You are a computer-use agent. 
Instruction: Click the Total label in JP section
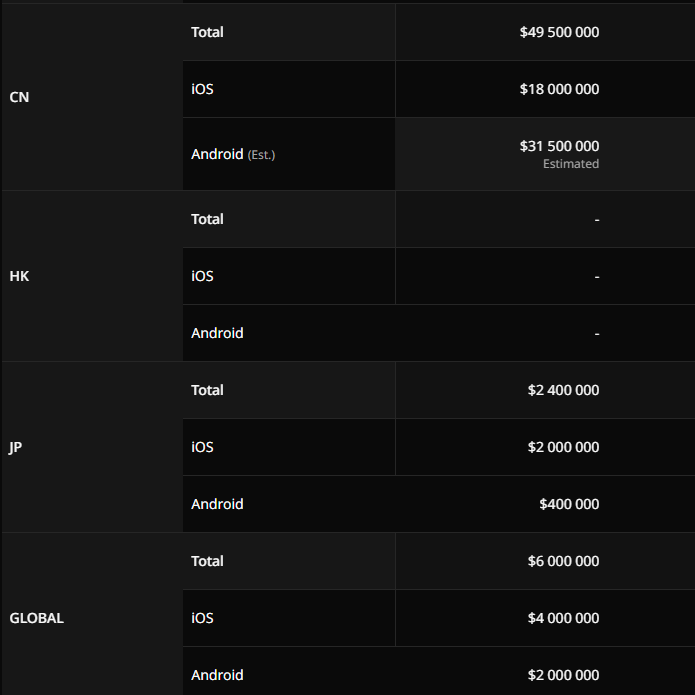[207, 390]
